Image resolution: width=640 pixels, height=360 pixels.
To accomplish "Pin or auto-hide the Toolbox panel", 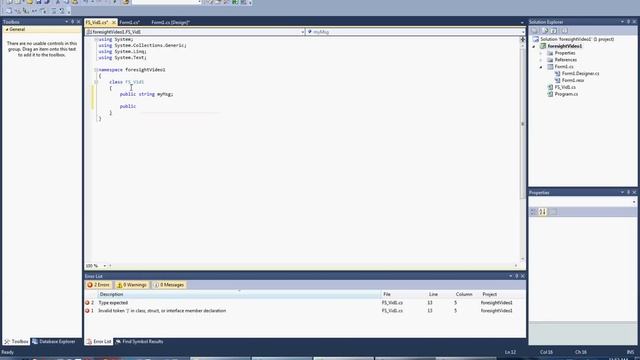I will click(x=73, y=22).
